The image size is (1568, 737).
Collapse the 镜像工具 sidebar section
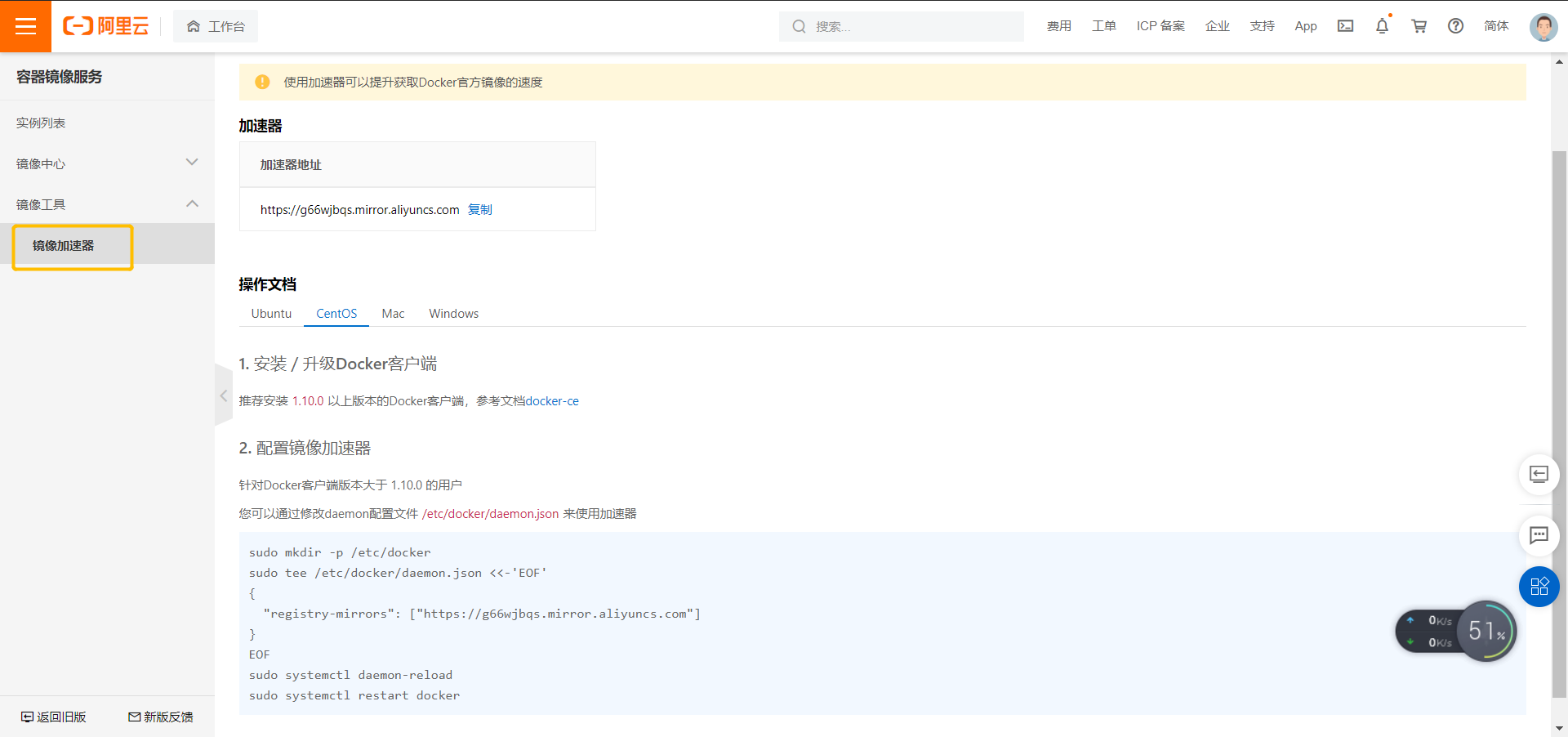click(107, 204)
